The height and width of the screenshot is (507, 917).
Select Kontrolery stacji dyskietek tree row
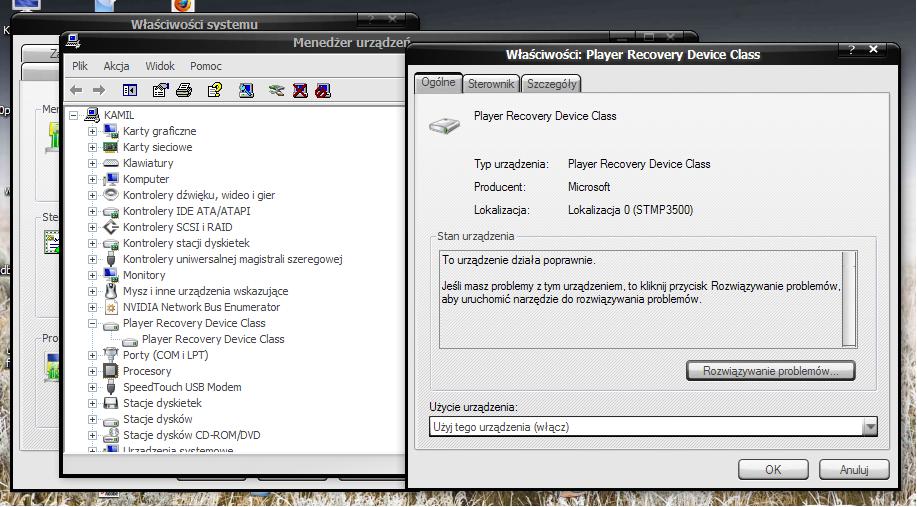click(186, 243)
